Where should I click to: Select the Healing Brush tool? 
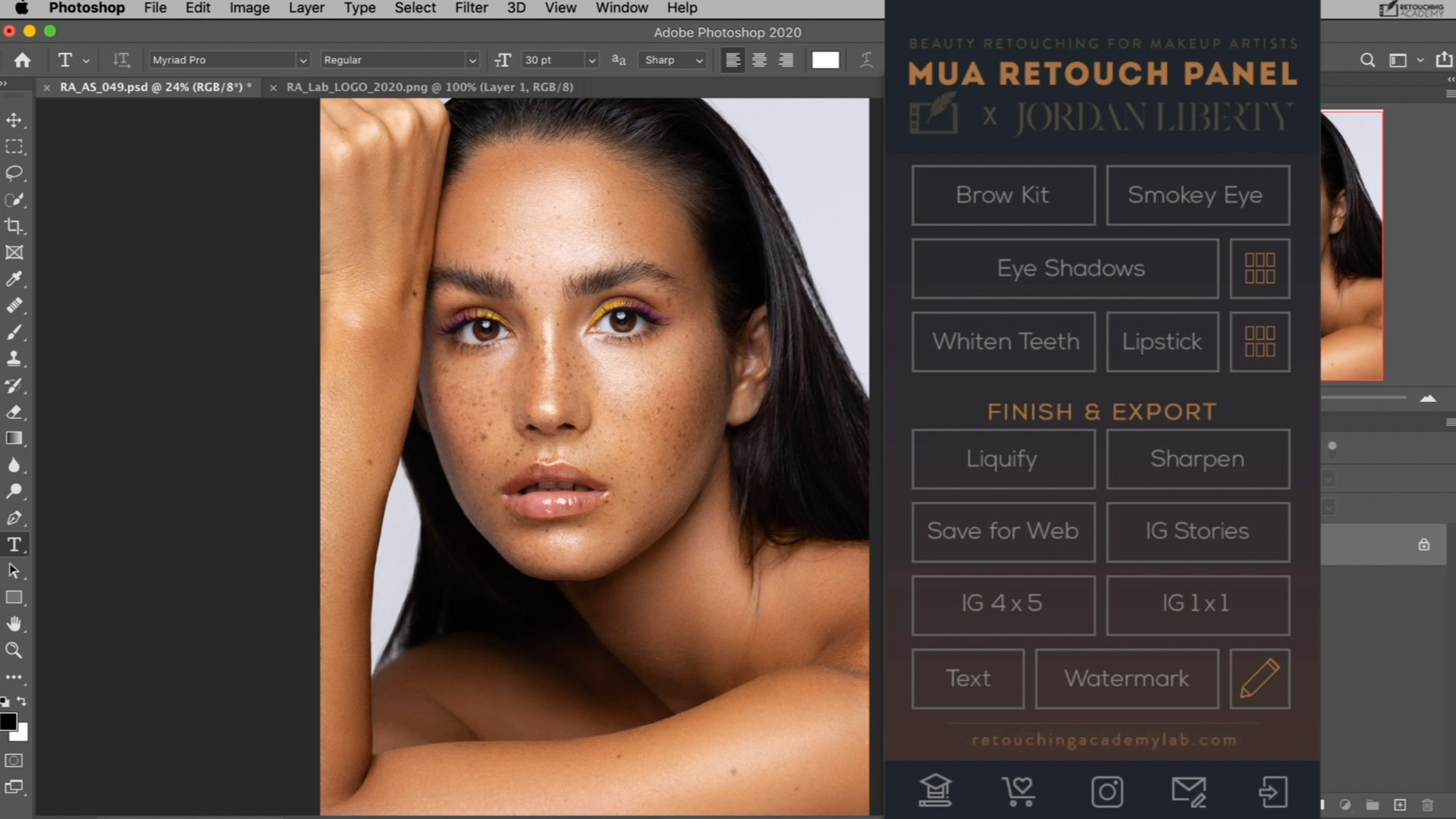pos(14,306)
